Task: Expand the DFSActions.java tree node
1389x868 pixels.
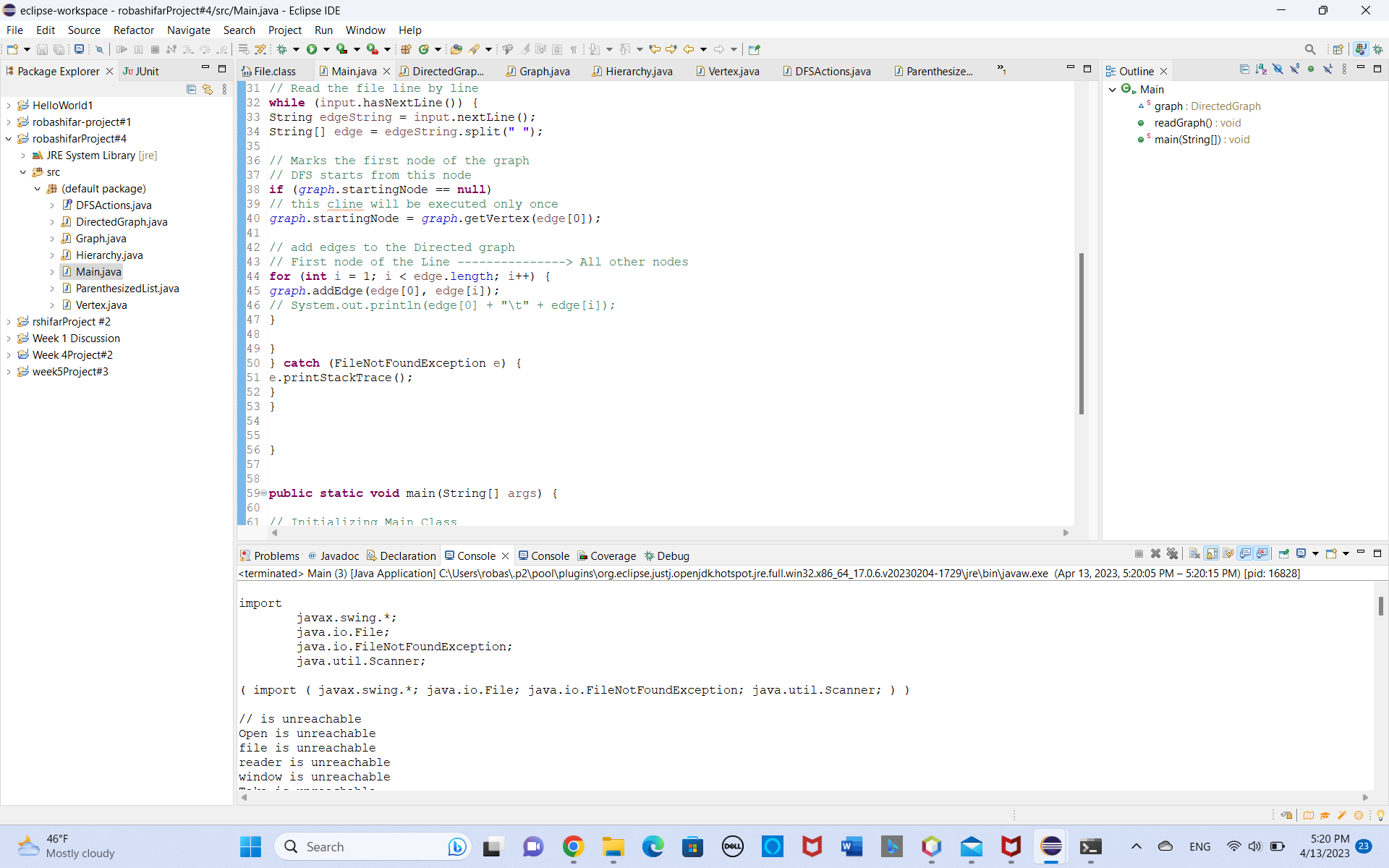Action: point(52,205)
